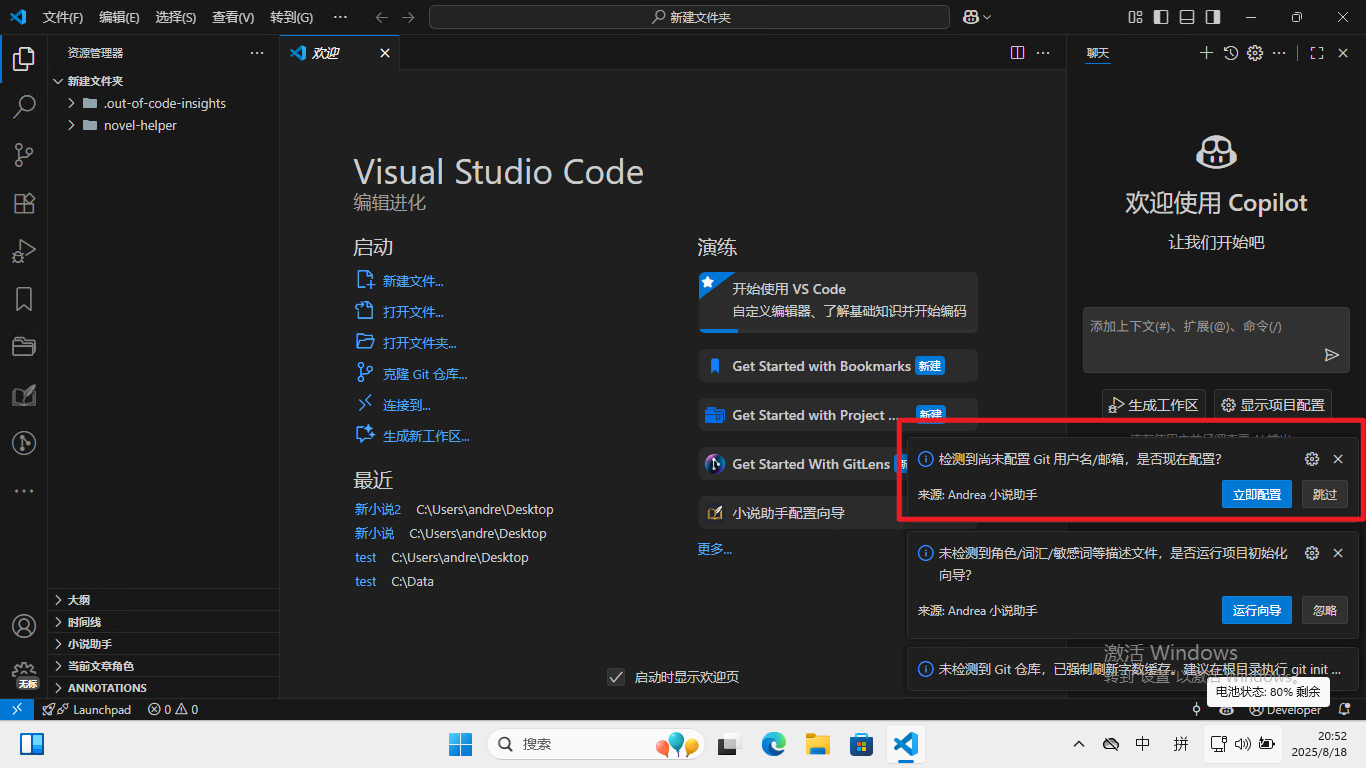The height and width of the screenshot is (768, 1366).
Task: Click the 立即配置 button in Git notification
Action: (1256, 494)
